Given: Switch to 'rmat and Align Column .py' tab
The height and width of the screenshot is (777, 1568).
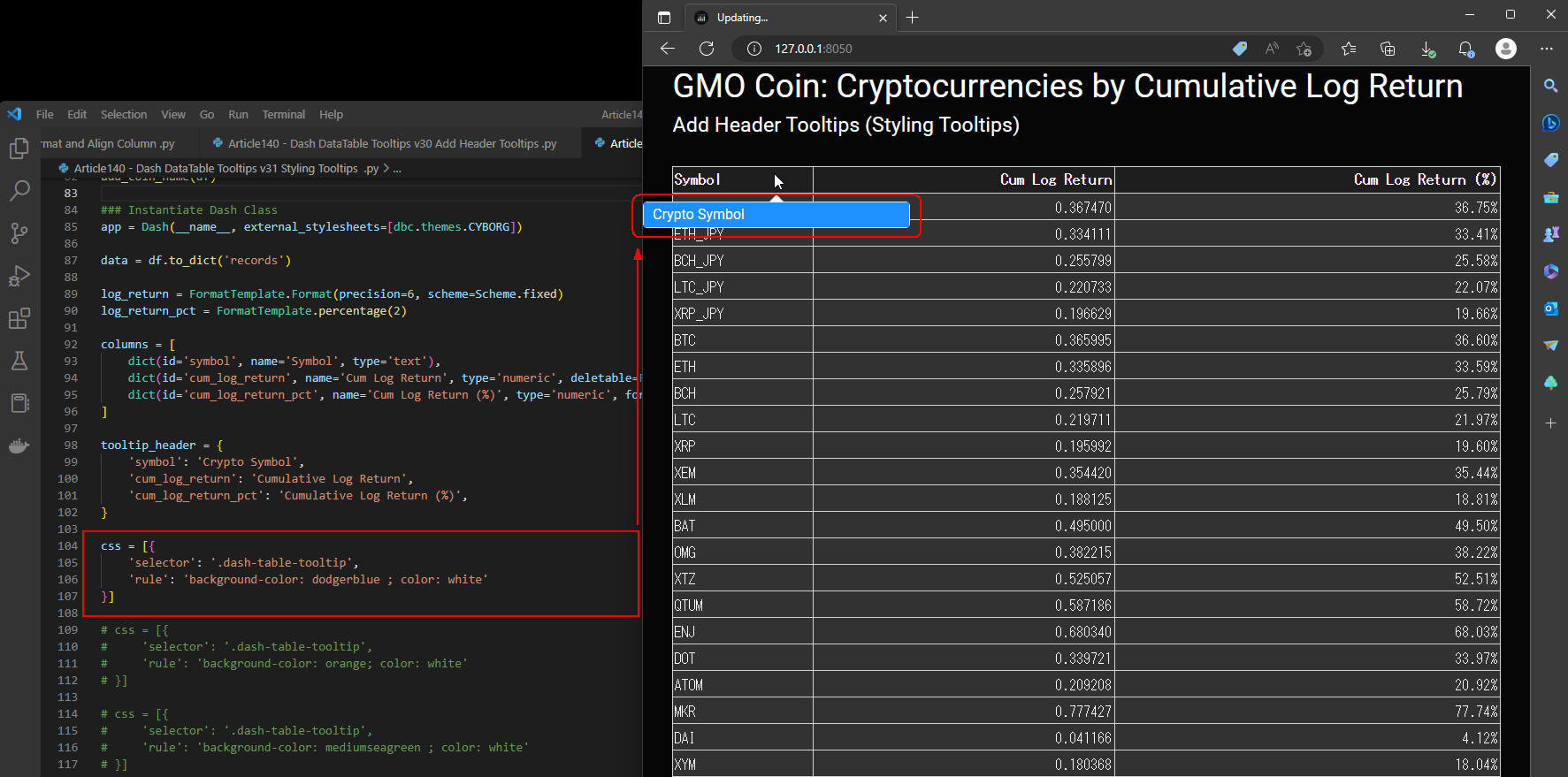Looking at the screenshot, I should [108, 143].
